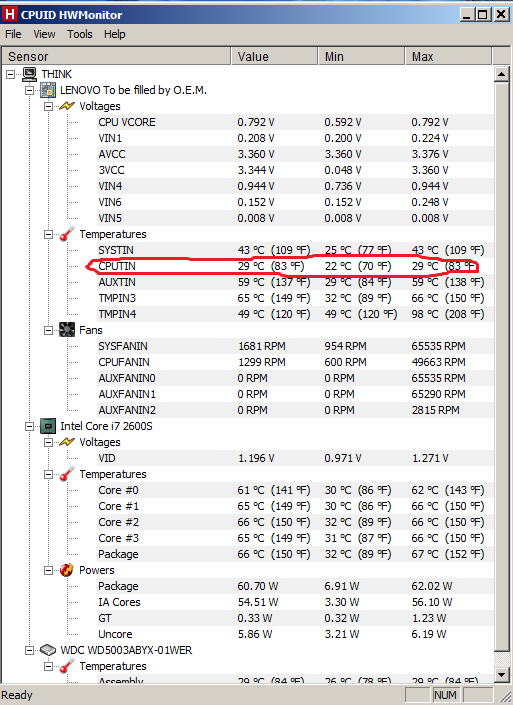Select the SYSTIN temperature row
Image resolution: width=513 pixels, height=705 pixels.
click(x=295, y=250)
